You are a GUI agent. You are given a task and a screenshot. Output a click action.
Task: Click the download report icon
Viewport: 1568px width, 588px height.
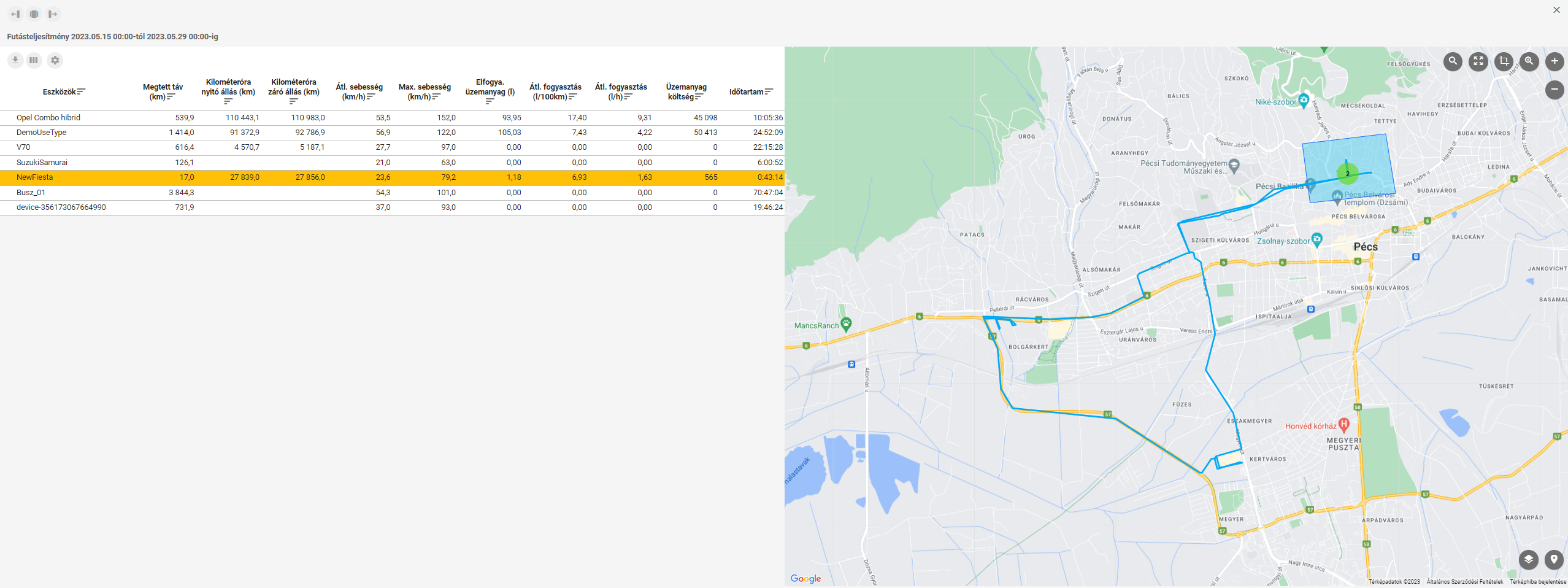point(15,60)
